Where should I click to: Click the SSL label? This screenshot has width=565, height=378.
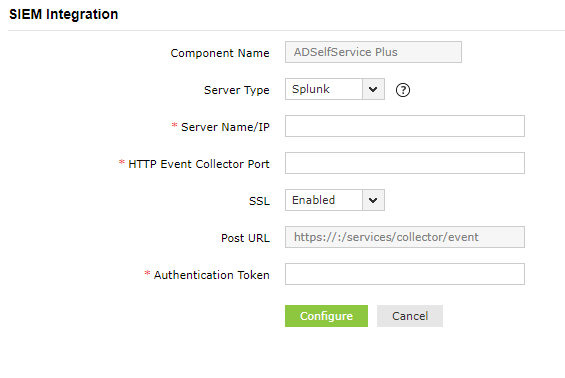point(259,201)
